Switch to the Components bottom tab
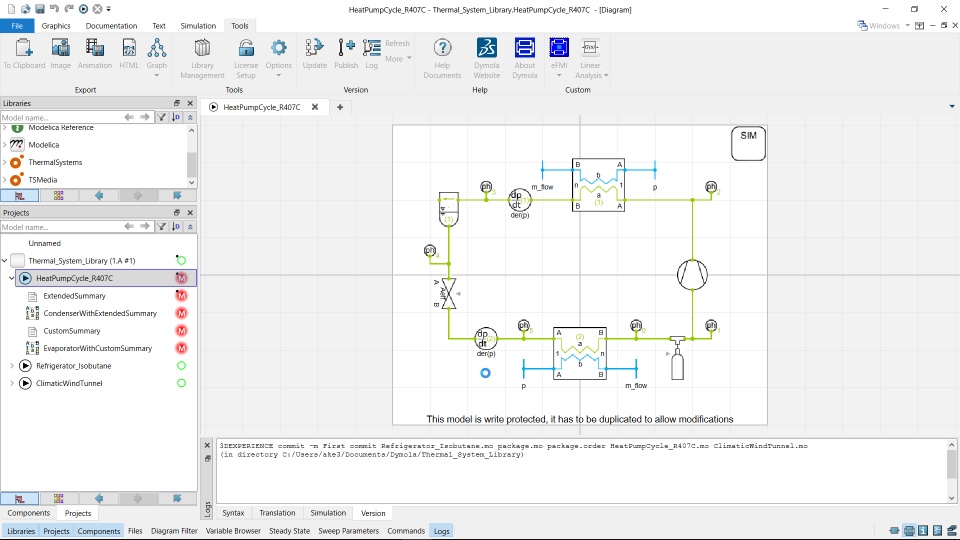Viewport: 960px width, 540px height. tap(29, 513)
